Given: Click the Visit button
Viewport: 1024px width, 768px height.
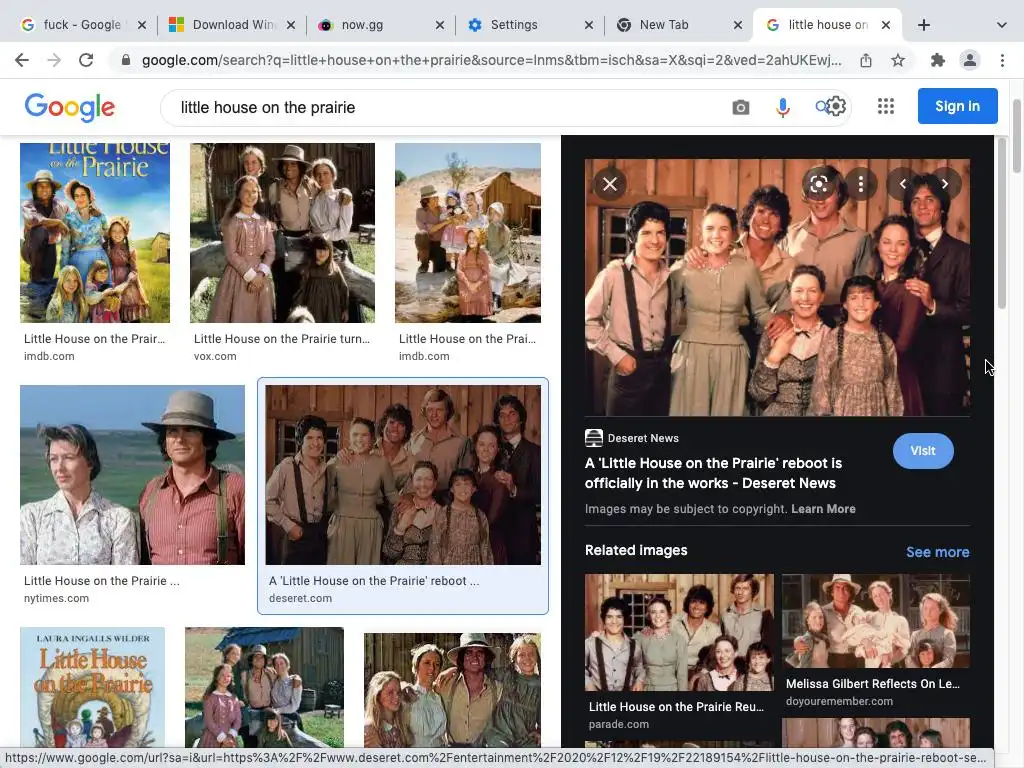Looking at the screenshot, I should coord(923,451).
